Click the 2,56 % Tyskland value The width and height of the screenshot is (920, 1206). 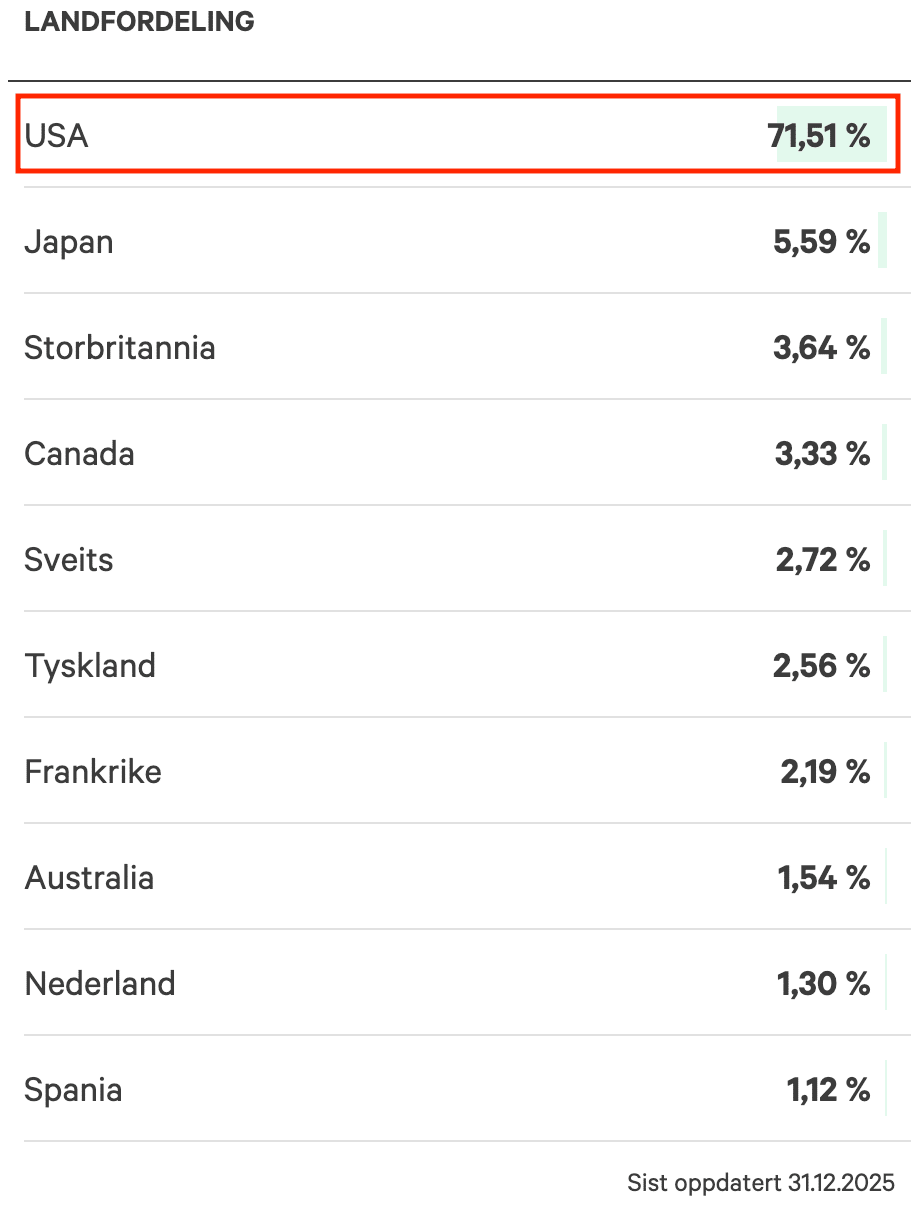click(x=821, y=666)
